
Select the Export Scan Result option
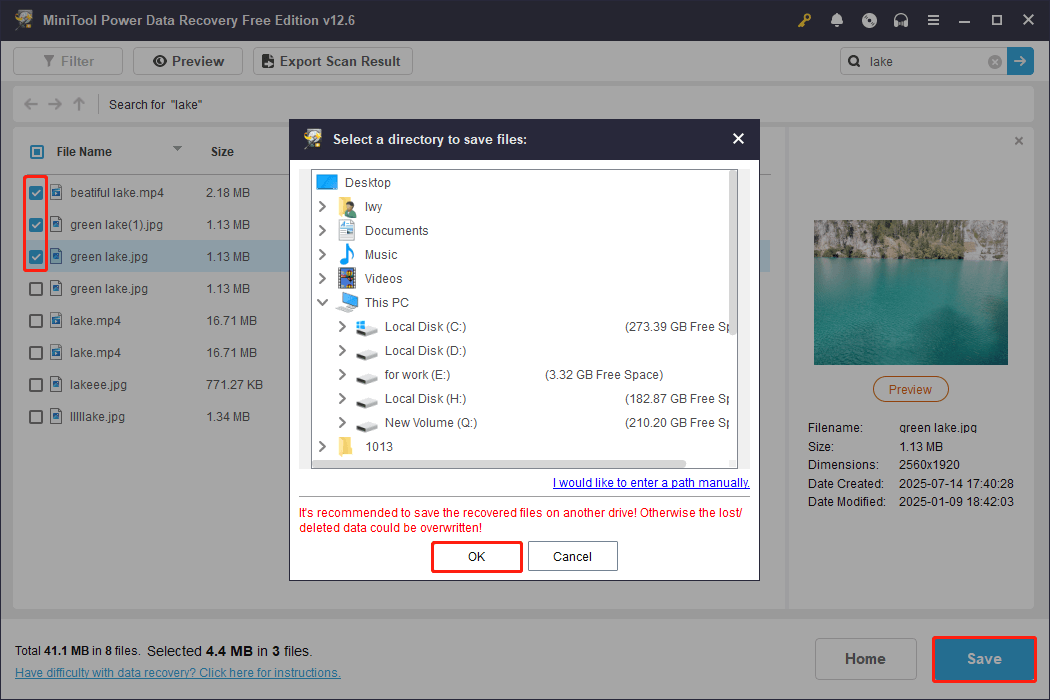click(x=332, y=61)
